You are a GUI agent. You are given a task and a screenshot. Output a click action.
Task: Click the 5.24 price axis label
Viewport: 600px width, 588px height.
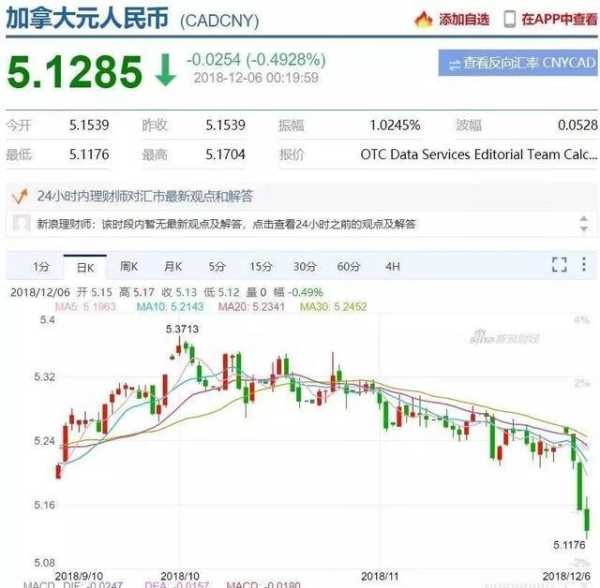pyautogui.click(x=44, y=441)
